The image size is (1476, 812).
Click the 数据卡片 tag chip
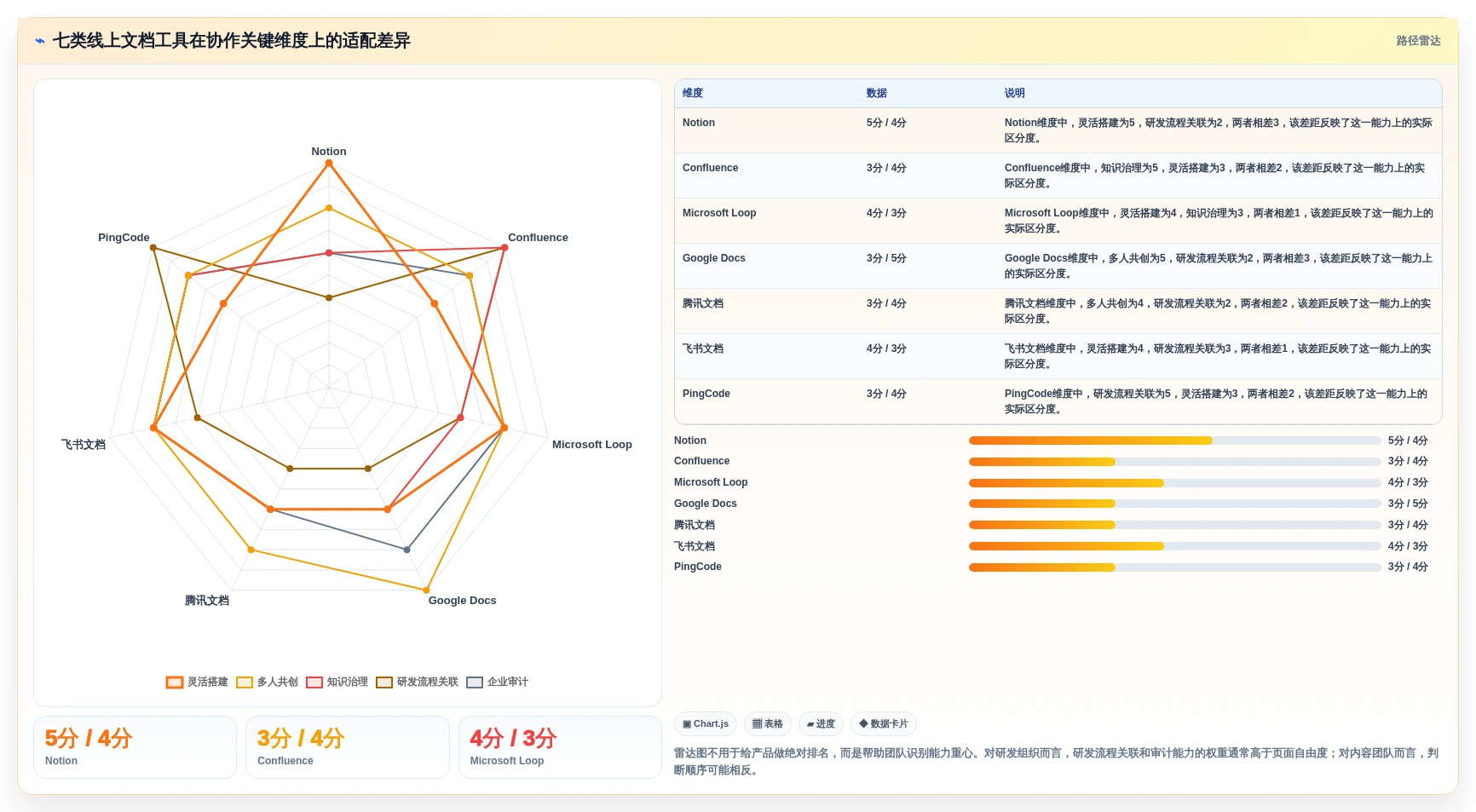tap(884, 724)
